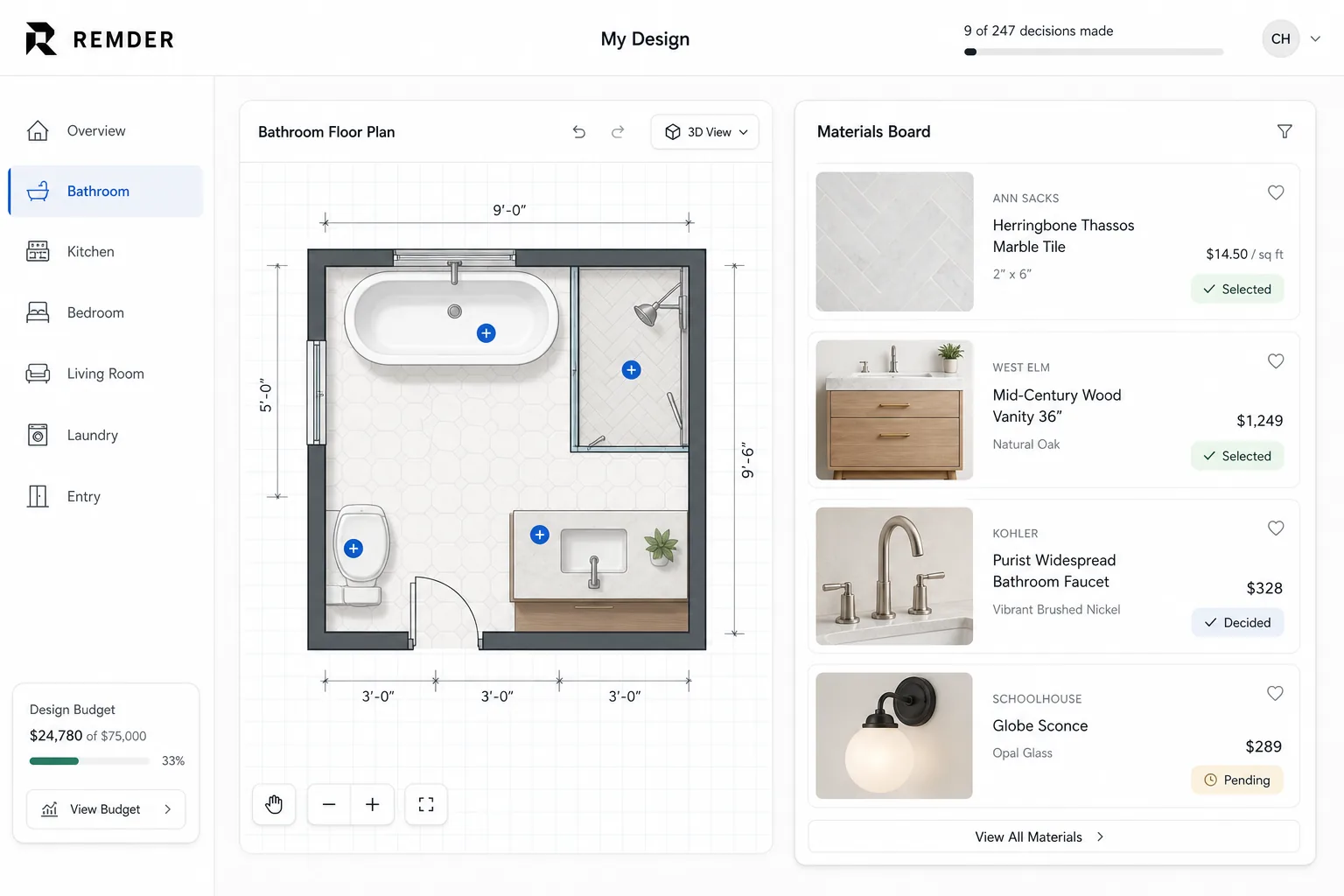Screen dimensions: 1344x896
Task: Open the CH profile avatar
Action: tap(1280, 38)
